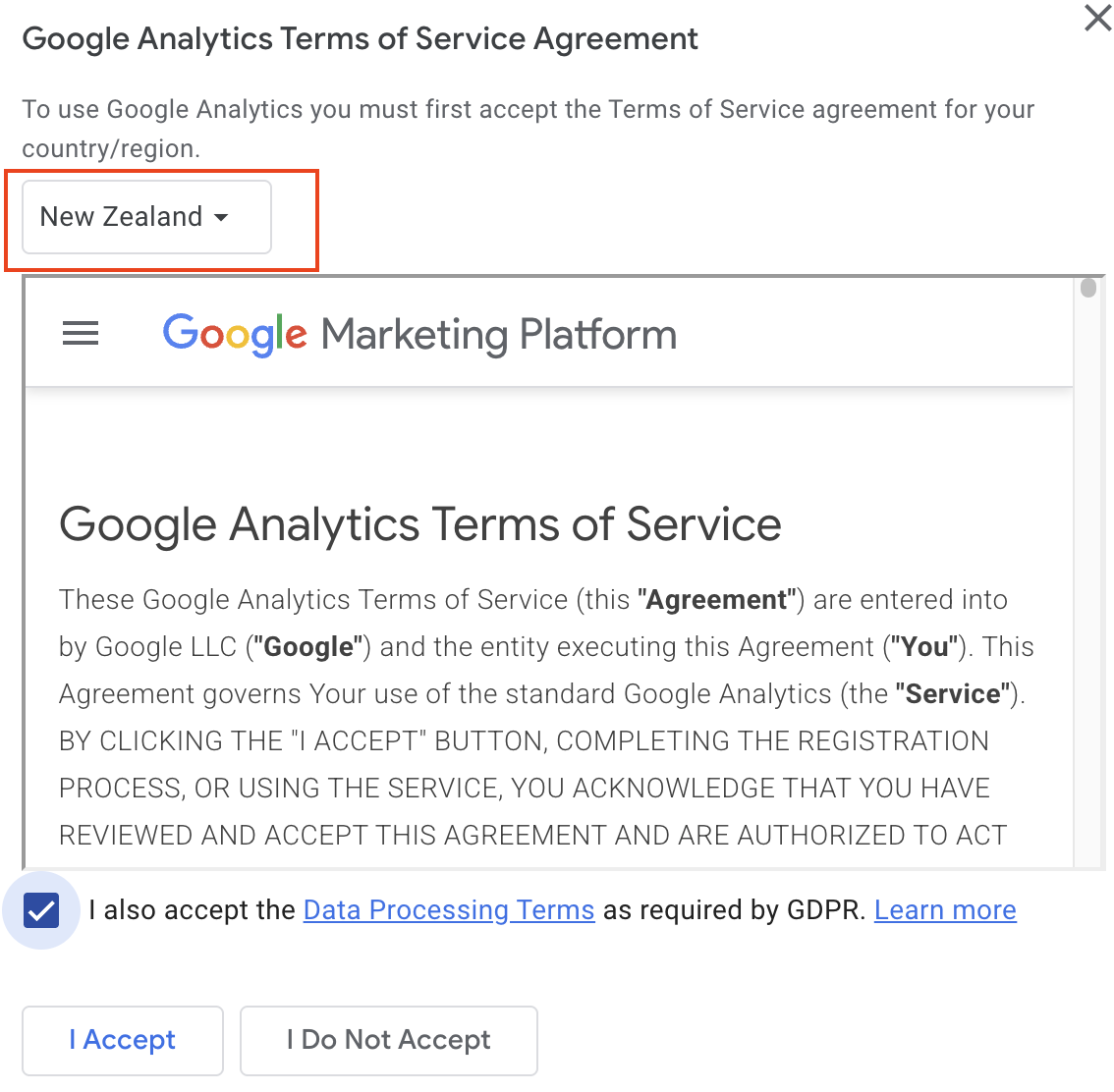1114x1092 pixels.
Task: Uncheck the Data Processing Terms checkbox
Action: [41, 910]
